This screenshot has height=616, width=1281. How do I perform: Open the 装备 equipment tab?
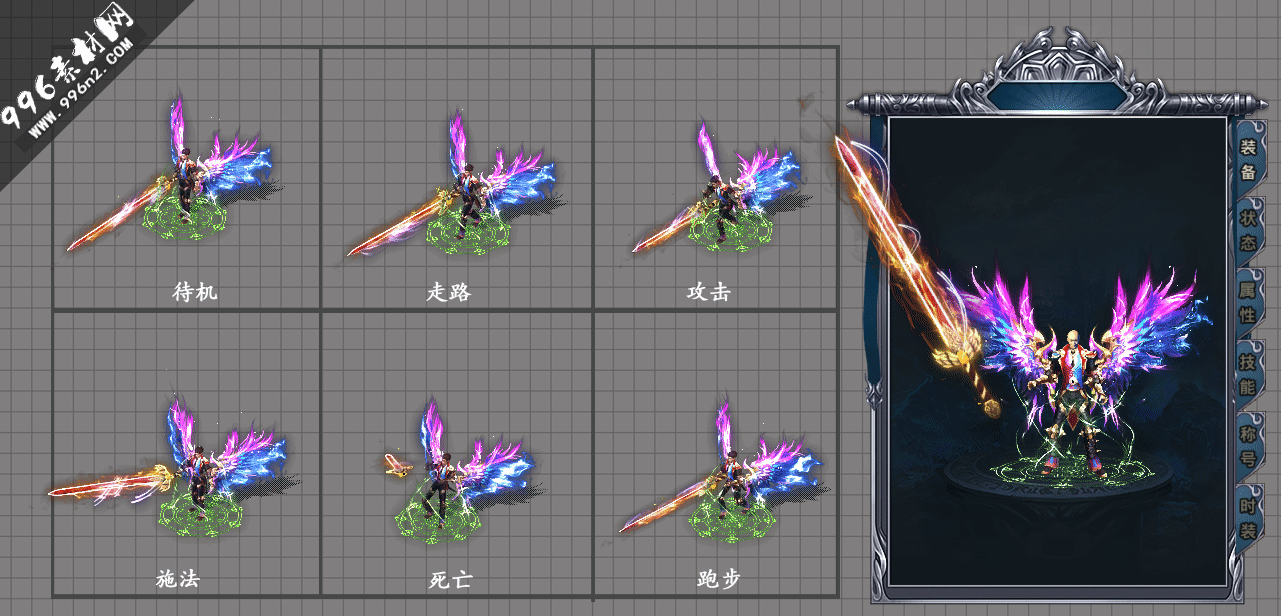(x=1248, y=158)
